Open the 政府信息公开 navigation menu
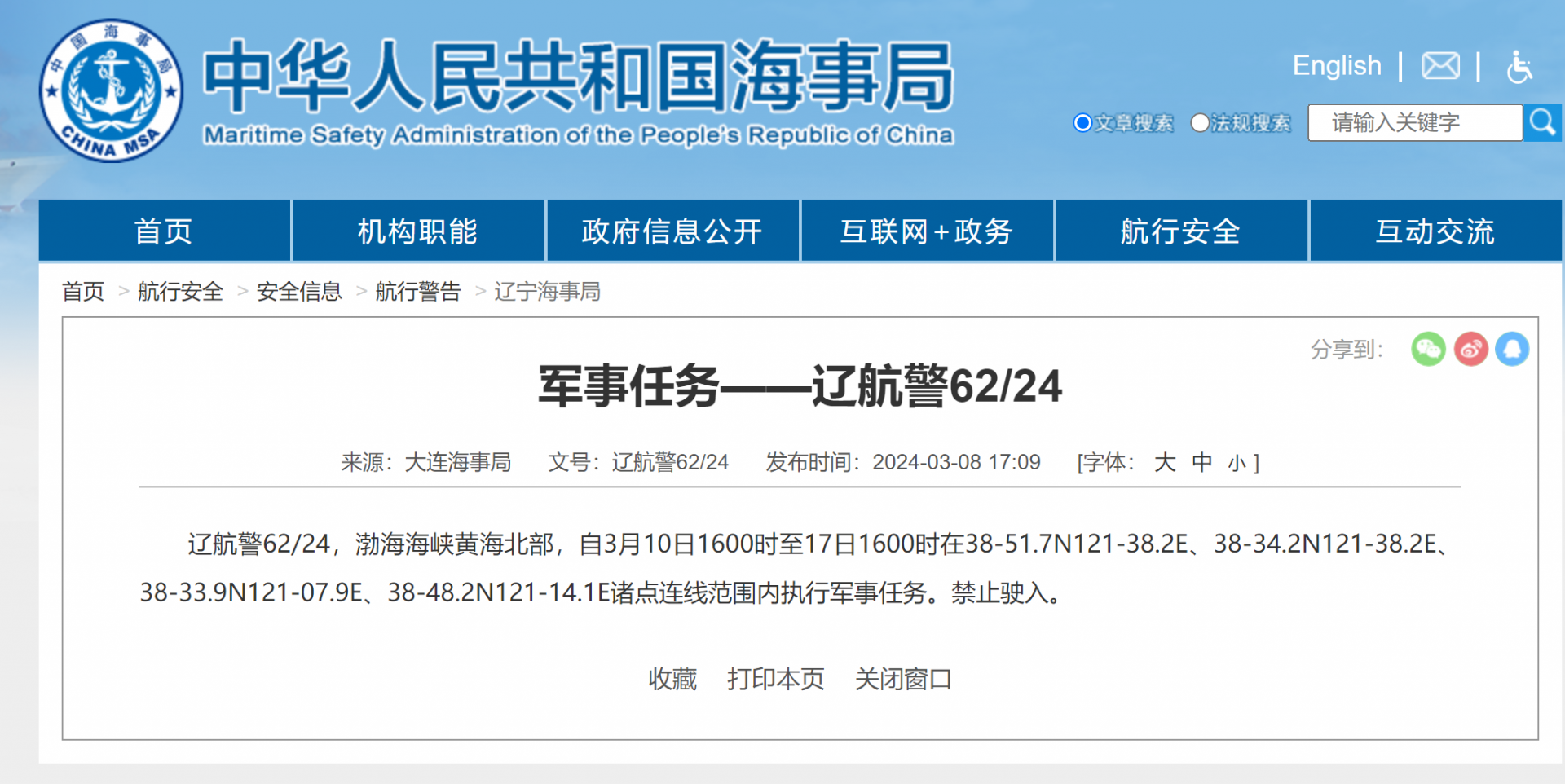The image size is (1565, 784). tap(672, 231)
